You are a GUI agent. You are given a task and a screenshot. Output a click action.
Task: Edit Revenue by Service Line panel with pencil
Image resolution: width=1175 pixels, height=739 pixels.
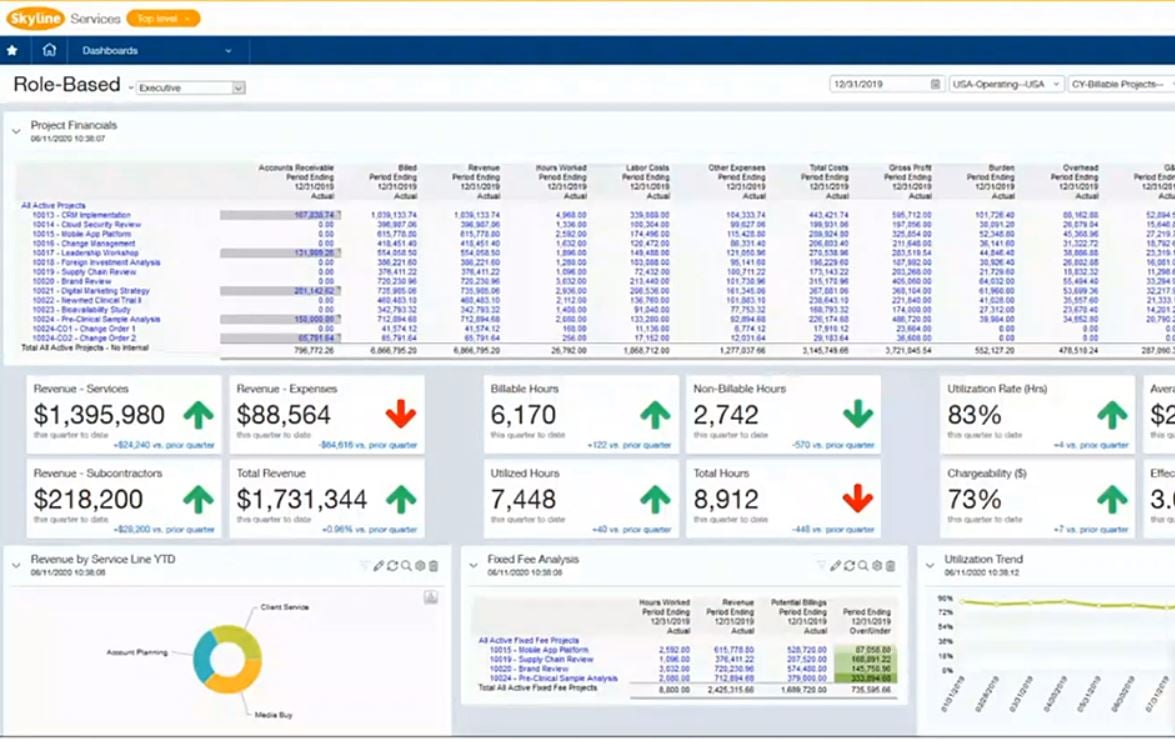pyautogui.click(x=379, y=566)
